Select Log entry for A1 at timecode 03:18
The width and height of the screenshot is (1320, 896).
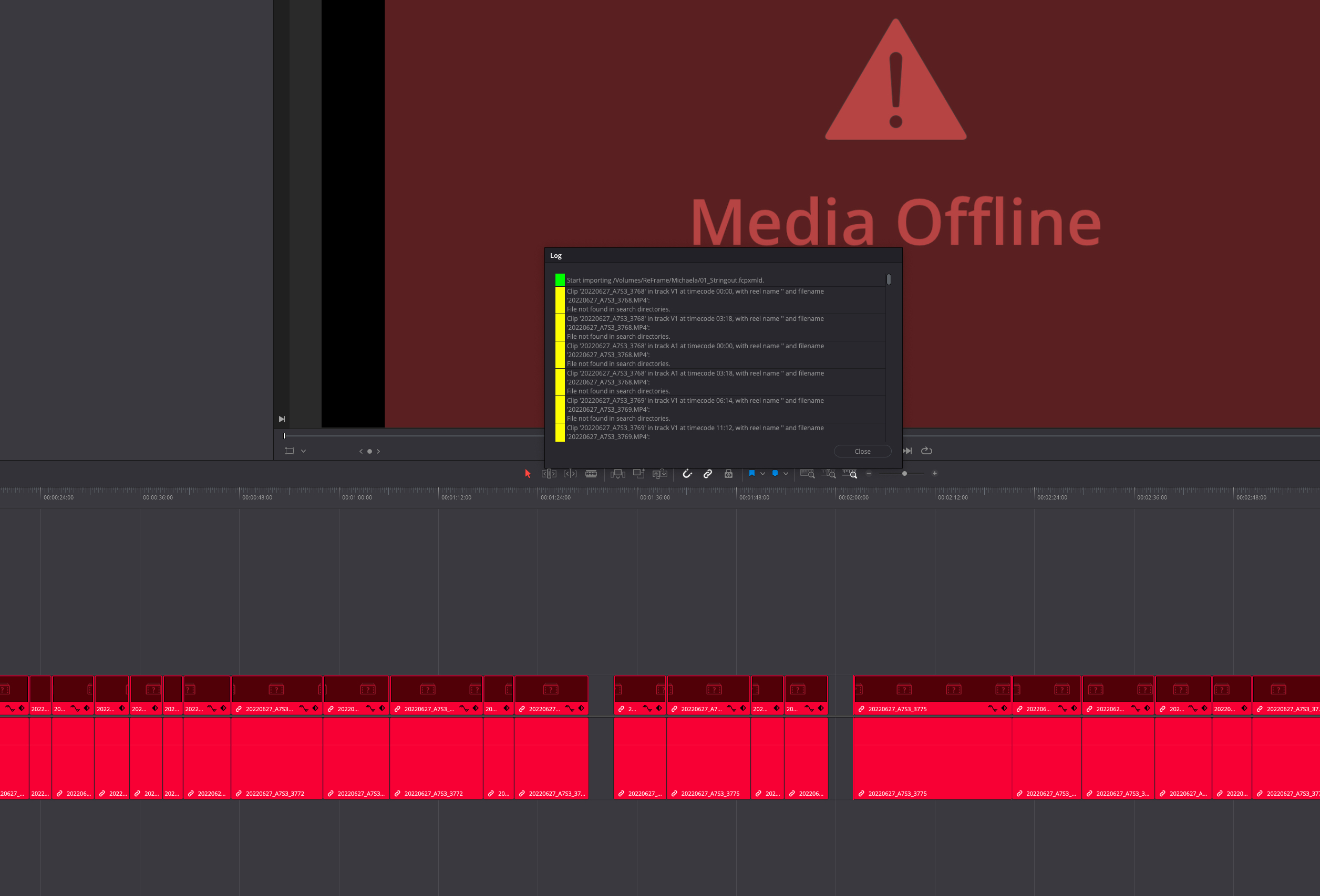[720, 382]
